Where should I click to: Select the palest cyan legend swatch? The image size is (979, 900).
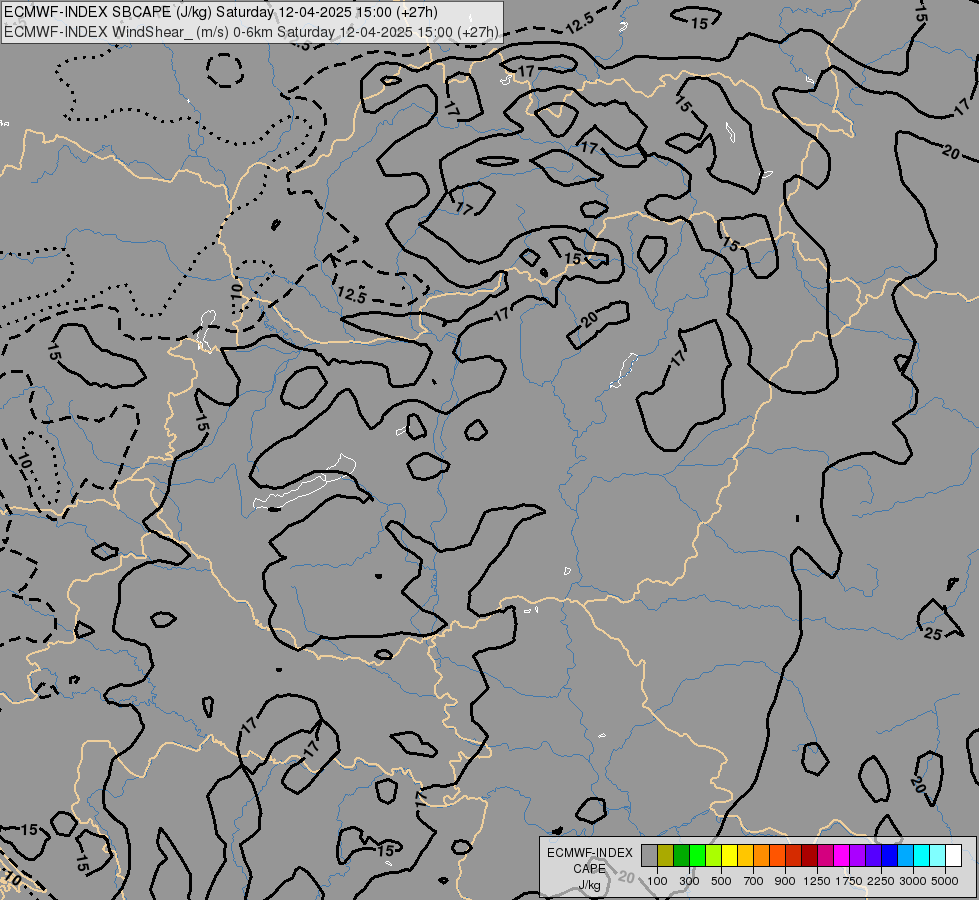[x=937, y=855]
